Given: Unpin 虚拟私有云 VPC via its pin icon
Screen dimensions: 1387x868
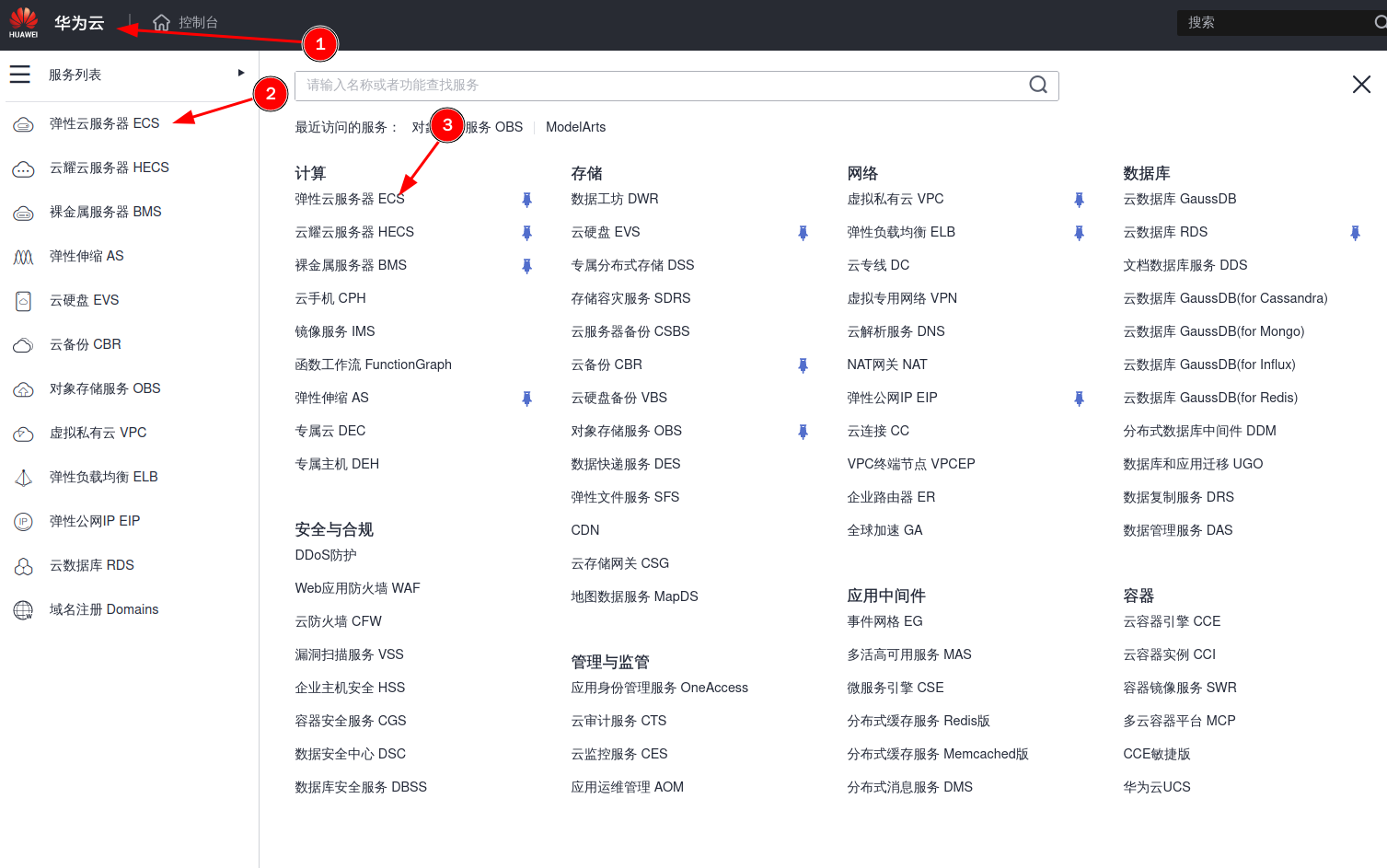Looking at the screenshot, I should tap(1078, 199).
